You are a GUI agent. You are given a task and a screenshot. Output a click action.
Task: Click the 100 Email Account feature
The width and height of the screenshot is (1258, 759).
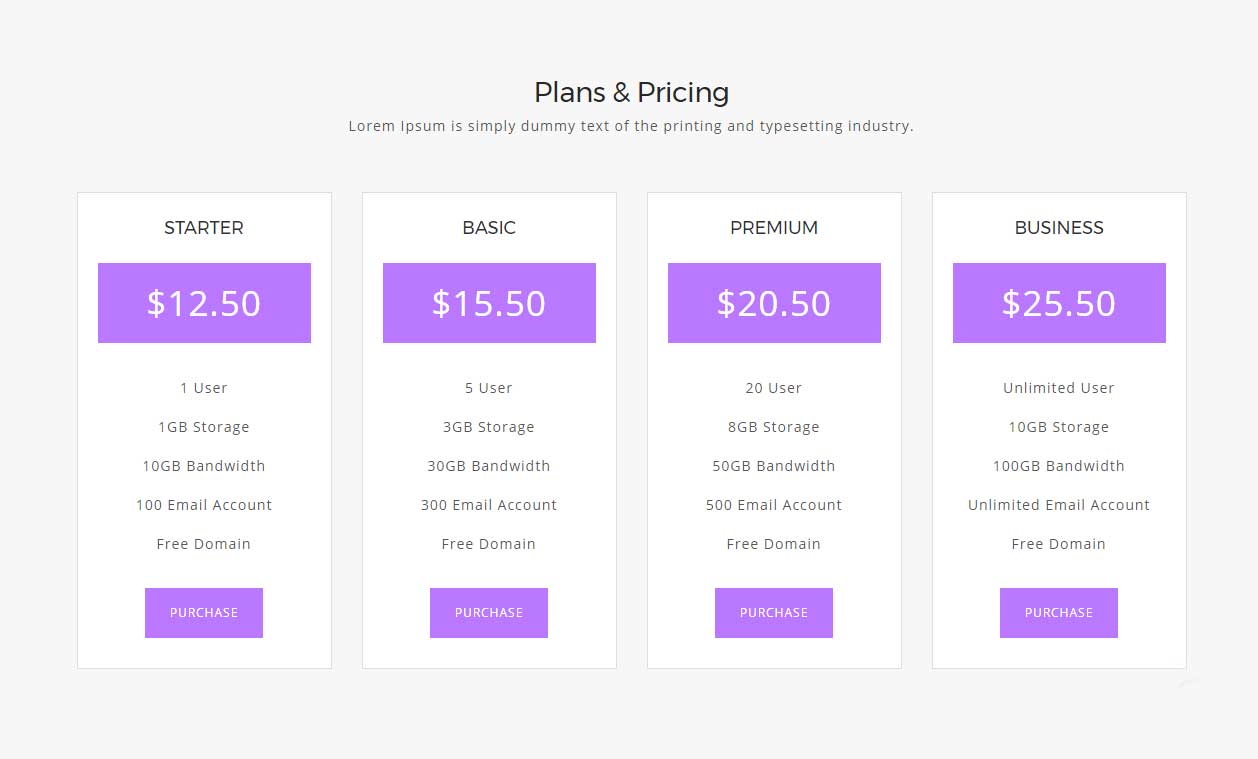click(x=204, y=505)
